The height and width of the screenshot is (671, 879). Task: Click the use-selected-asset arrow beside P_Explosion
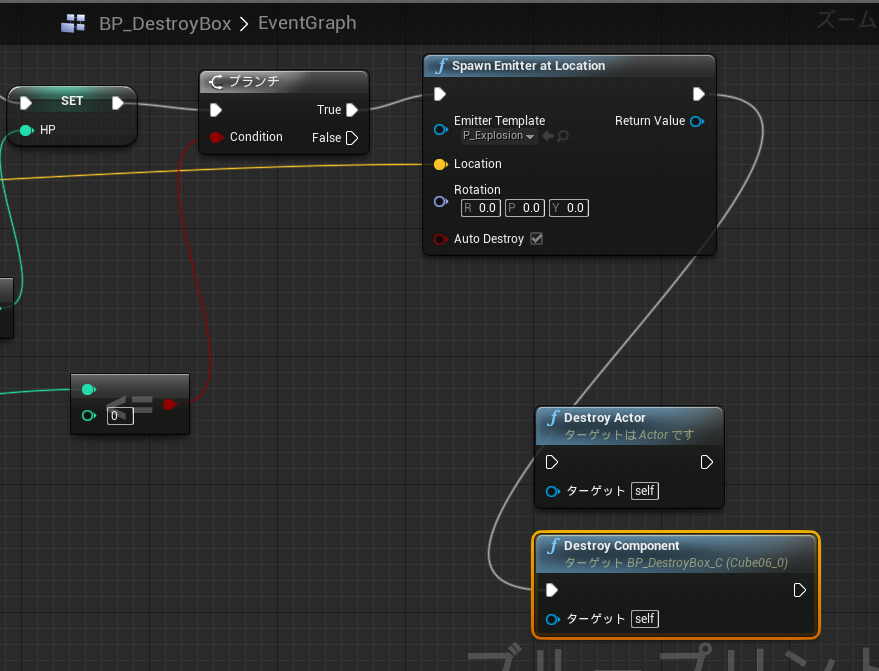548,136
